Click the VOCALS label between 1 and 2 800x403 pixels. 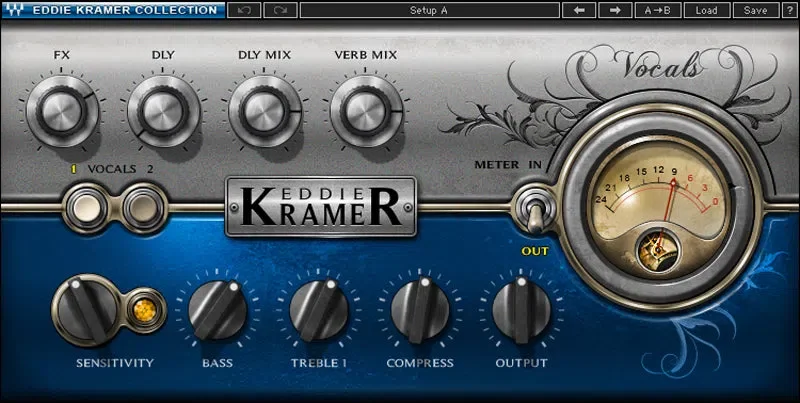pos(112,169)
